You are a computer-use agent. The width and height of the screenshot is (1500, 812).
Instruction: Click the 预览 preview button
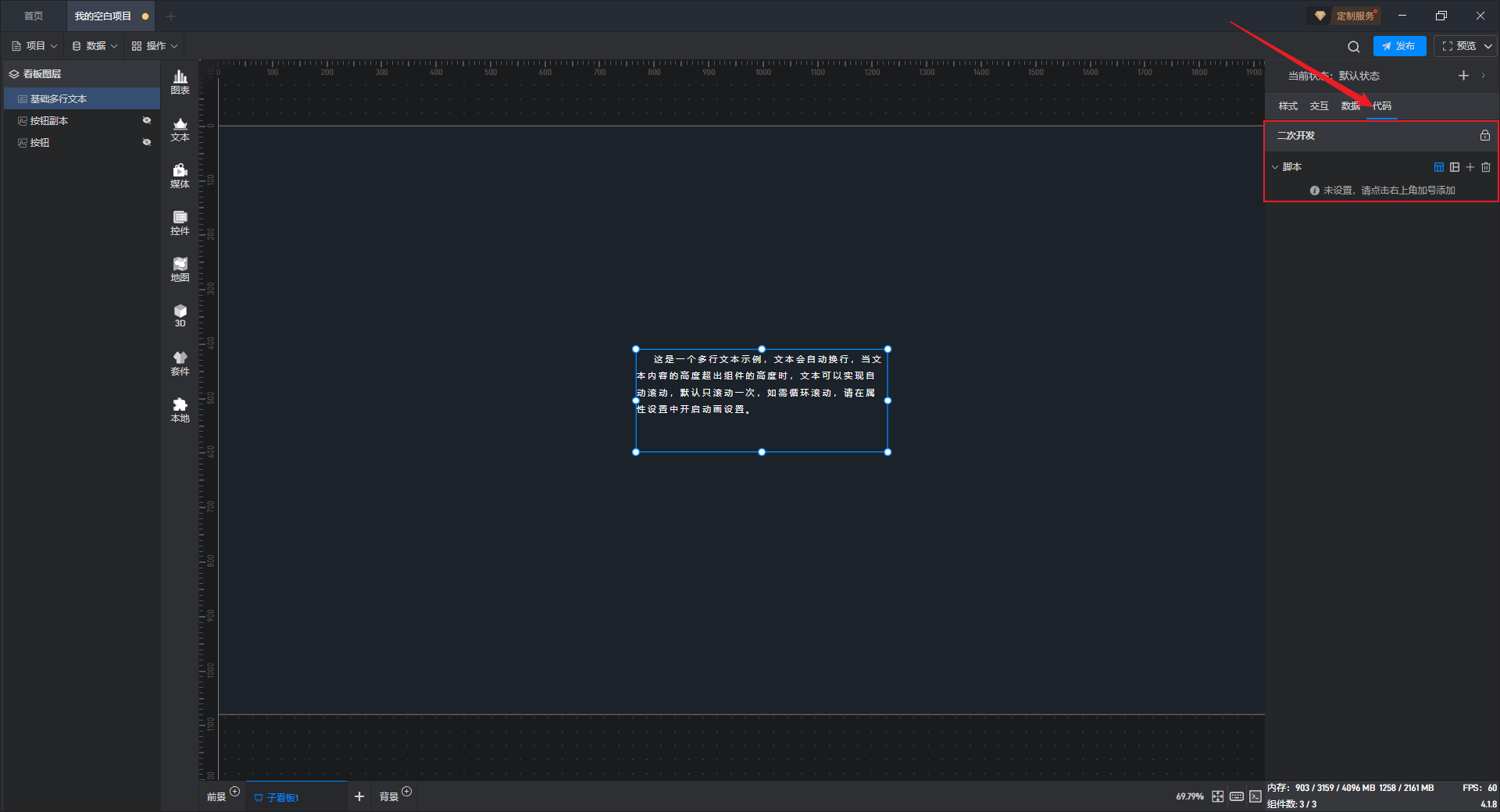1459,46
